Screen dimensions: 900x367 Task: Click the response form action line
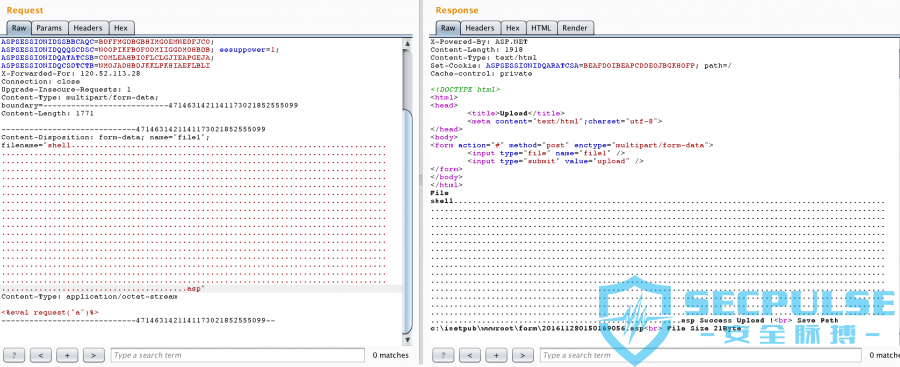tap(572, 145)
